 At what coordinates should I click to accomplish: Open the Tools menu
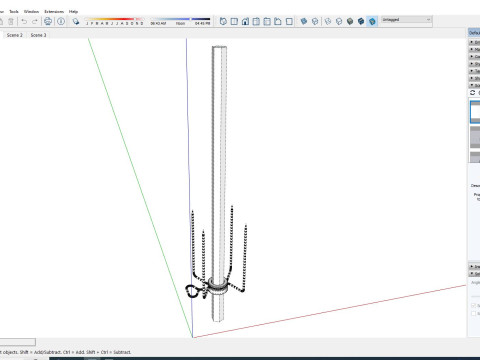[14, 12]
